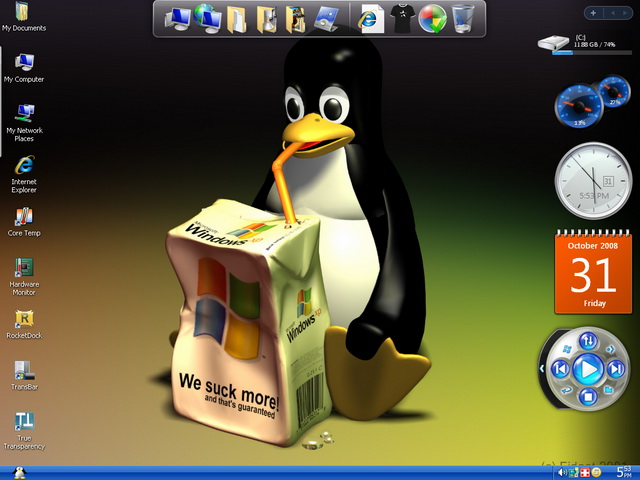Open the documents folder in the dock

tap(237, 19)
